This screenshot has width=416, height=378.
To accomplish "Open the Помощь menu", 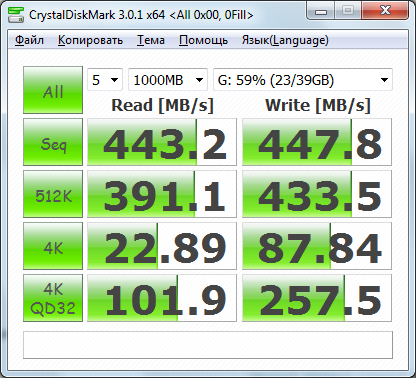I will pos(203,40).
